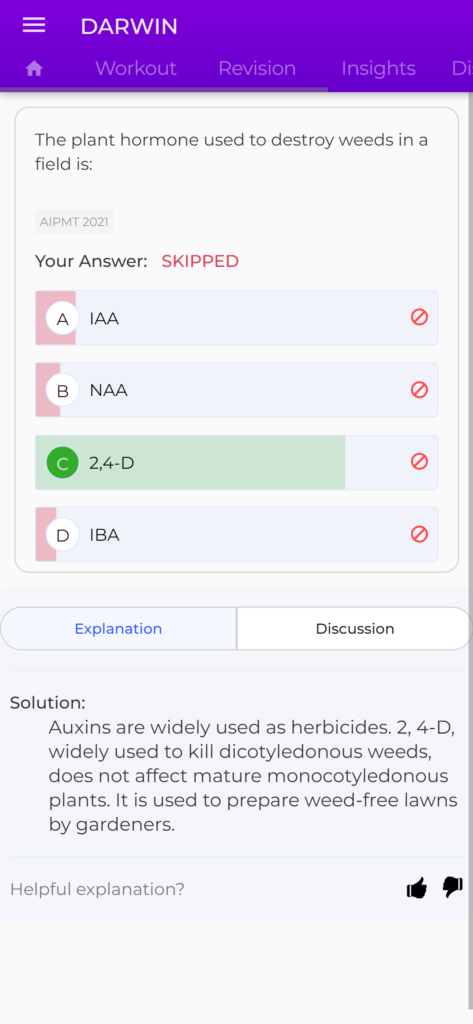Click the AIPMT 2021 tag
This screenshot has width=473, height=1024.
click(x=74, y=222)
